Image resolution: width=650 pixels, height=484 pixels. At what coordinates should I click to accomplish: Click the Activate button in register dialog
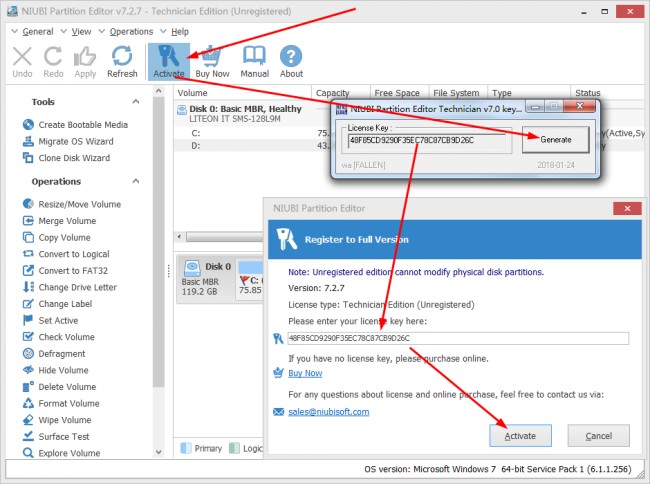(x=520, y=436)
